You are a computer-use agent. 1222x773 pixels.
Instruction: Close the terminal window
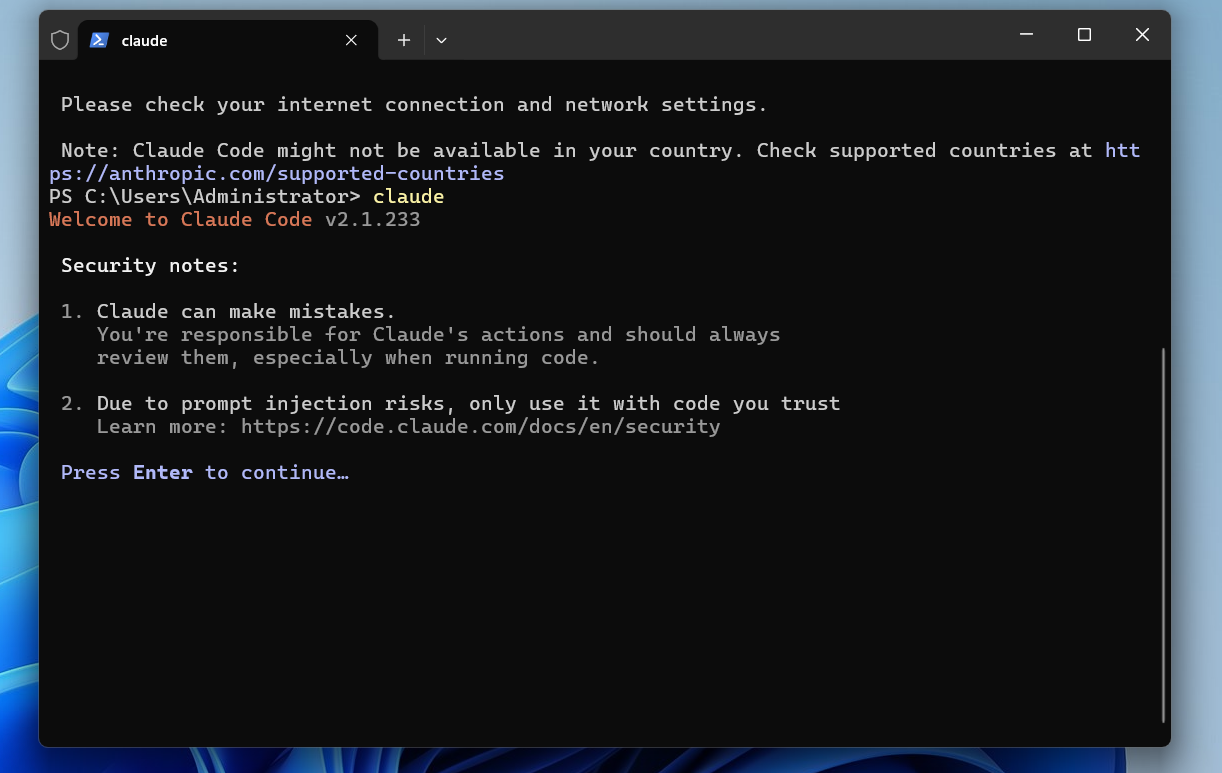(1142, 35)
